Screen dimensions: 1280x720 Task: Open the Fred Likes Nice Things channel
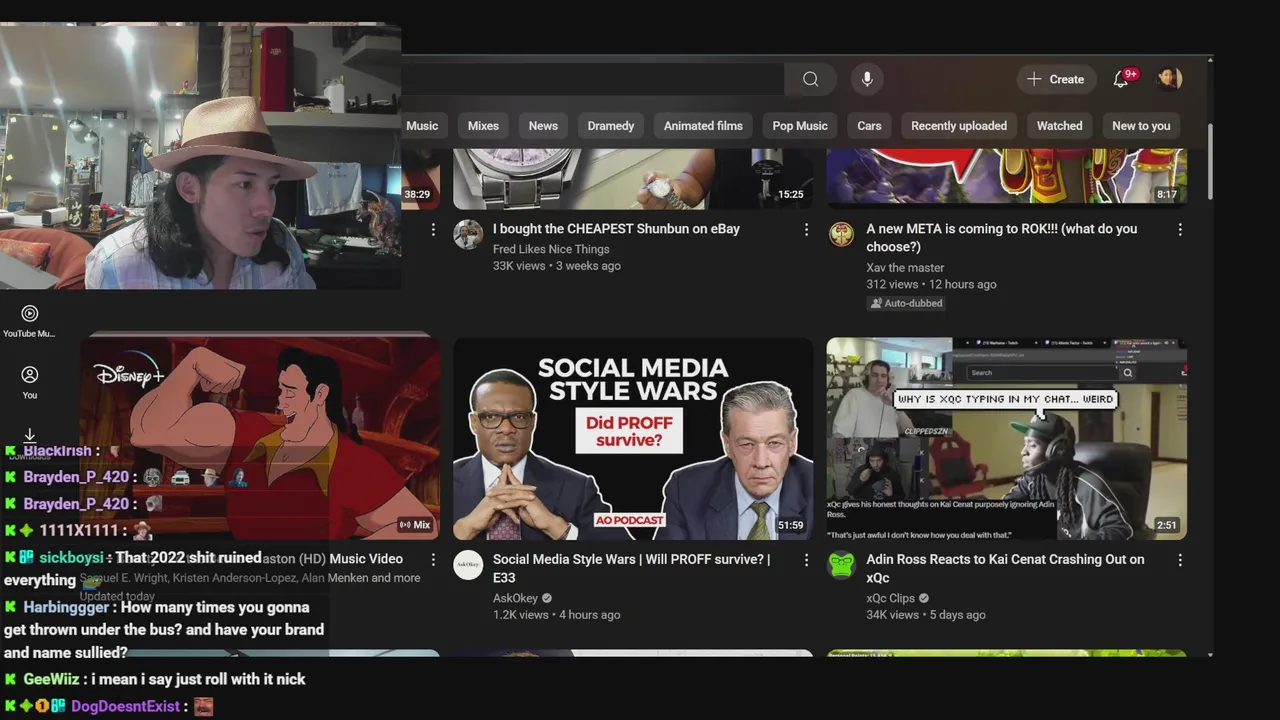tap(551, 249)
